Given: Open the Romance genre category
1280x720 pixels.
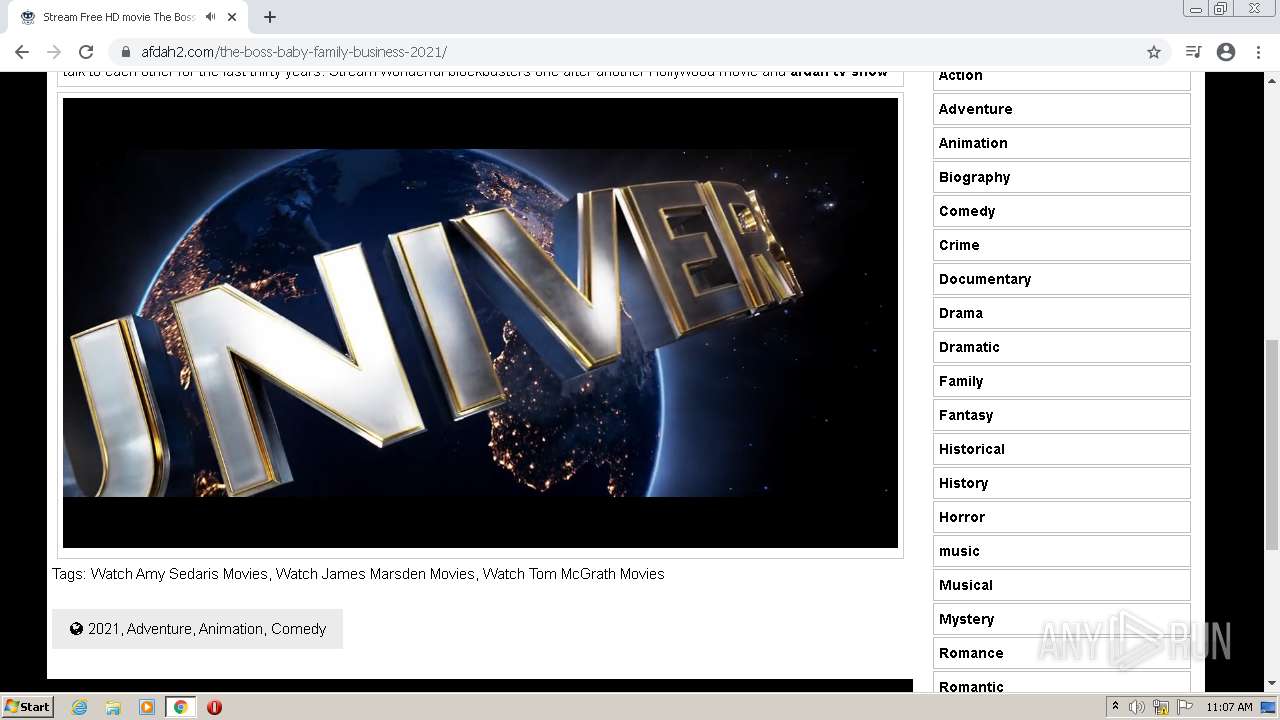Looking at the screenshot, I should (1061, 653).
